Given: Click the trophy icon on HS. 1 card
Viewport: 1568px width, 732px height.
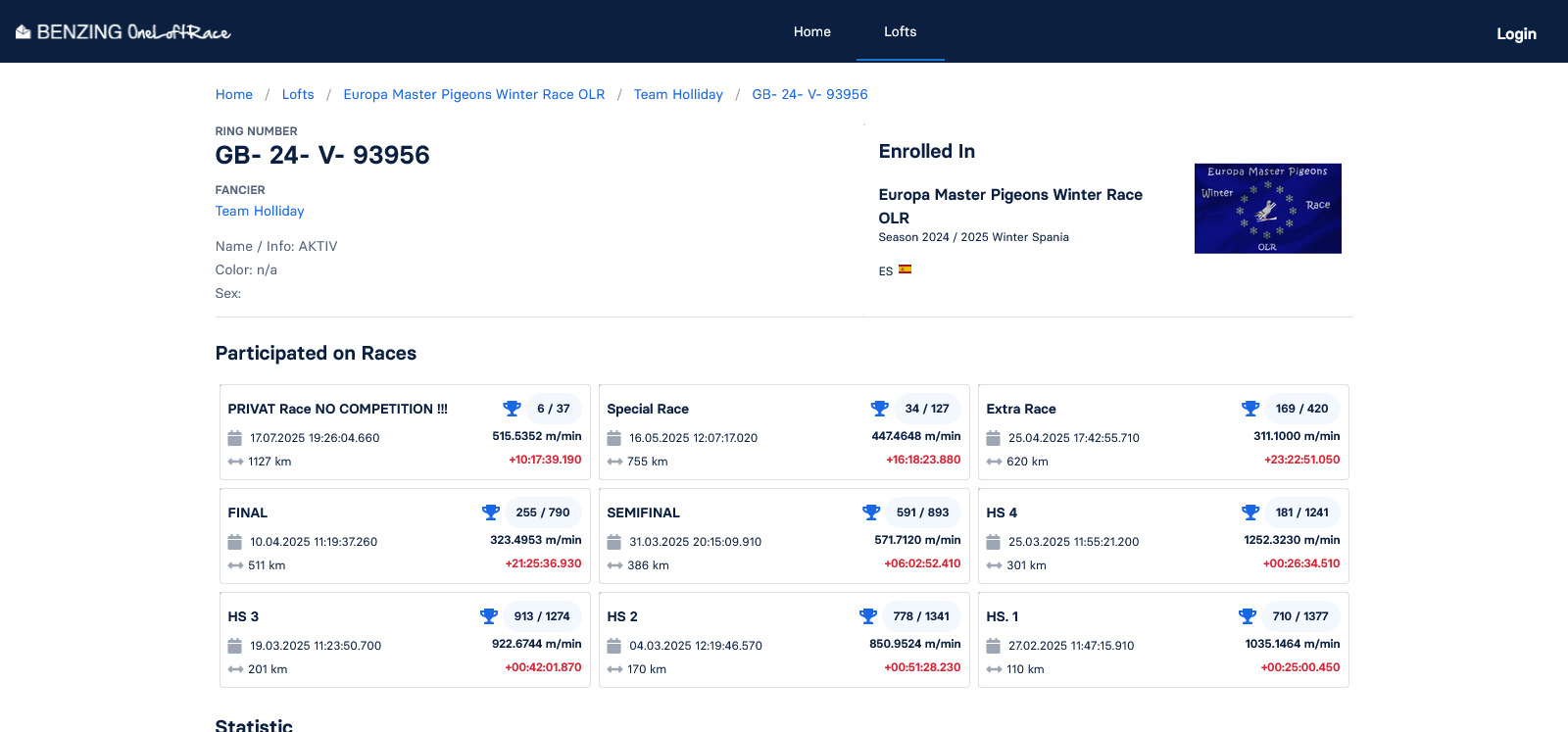Looking at the screenshot, I should 1248,616.
